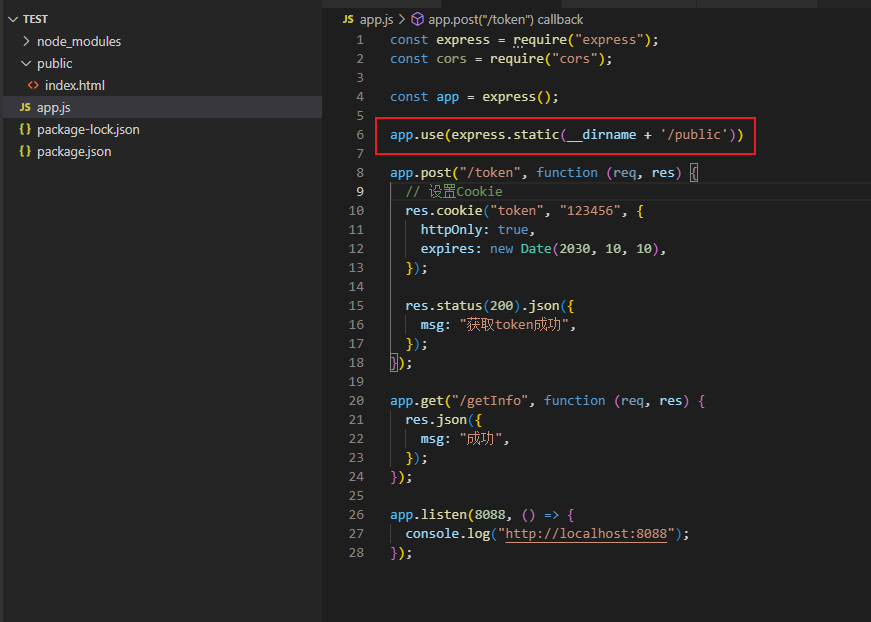Click new Date(2030, 10, 10) on line 12
Image resolution: width=871 pixels, height=622 pixels.
point(574,249)
